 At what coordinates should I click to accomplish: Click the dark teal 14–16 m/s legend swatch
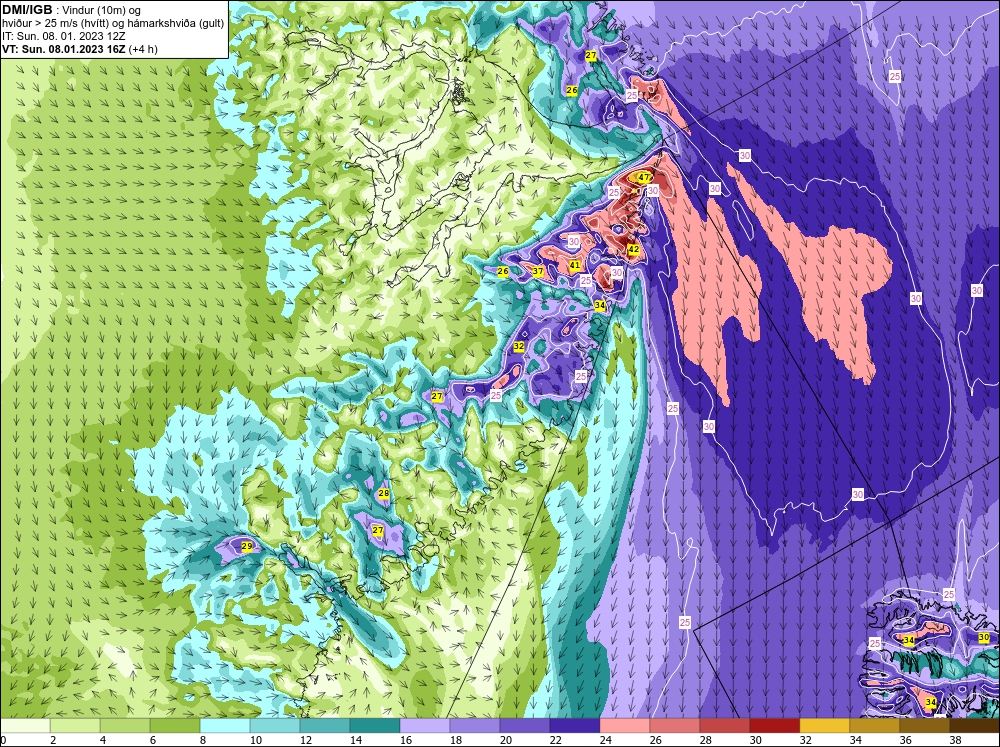(x=374, y=726)
